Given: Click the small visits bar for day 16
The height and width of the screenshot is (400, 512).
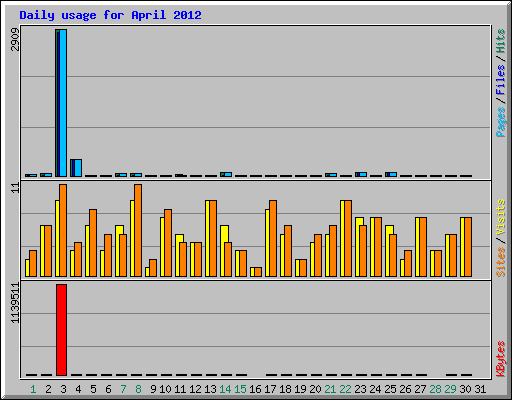Looking at the screenshot, I should pos(252,272).
